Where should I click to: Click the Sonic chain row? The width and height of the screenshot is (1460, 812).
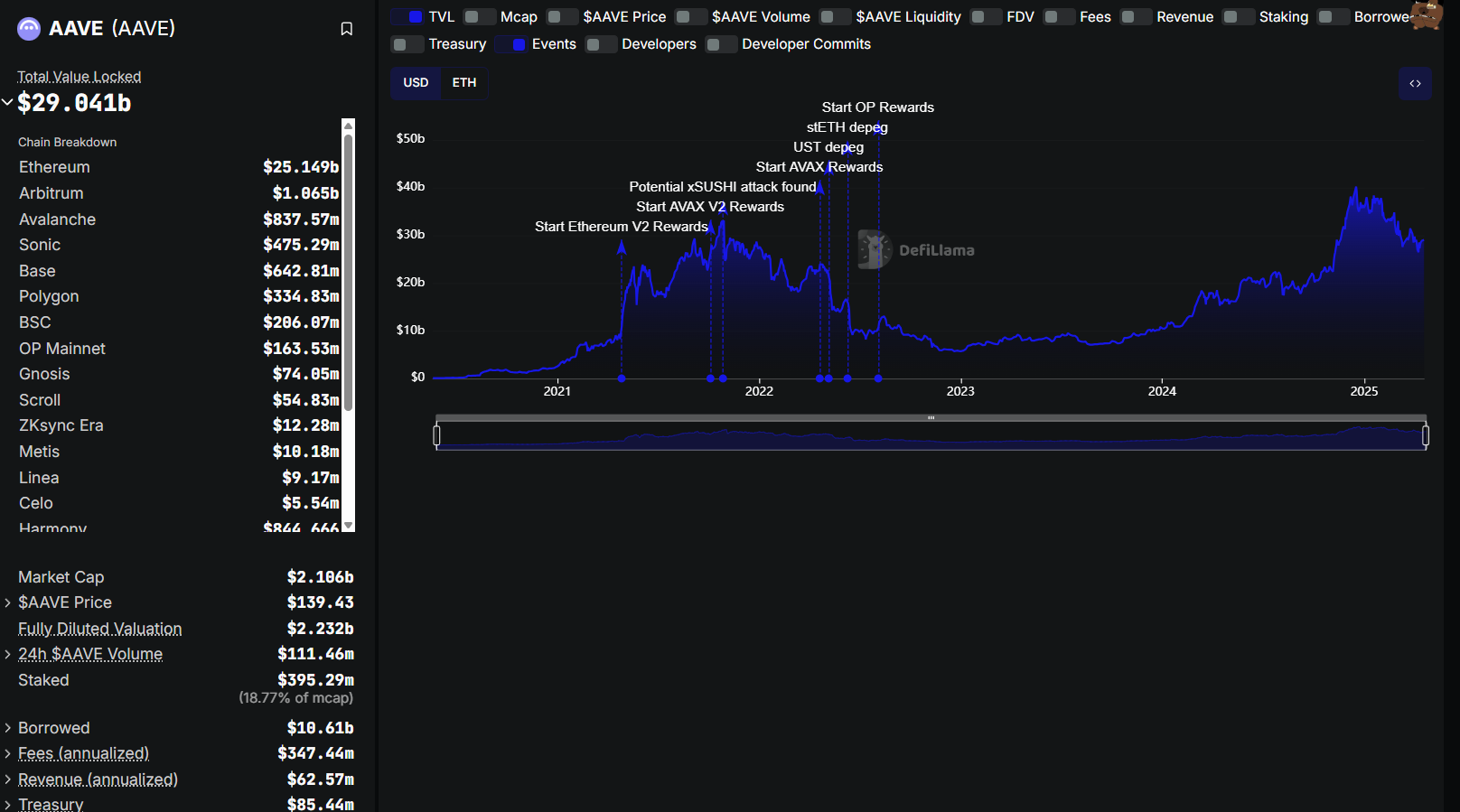pos(179,245)
